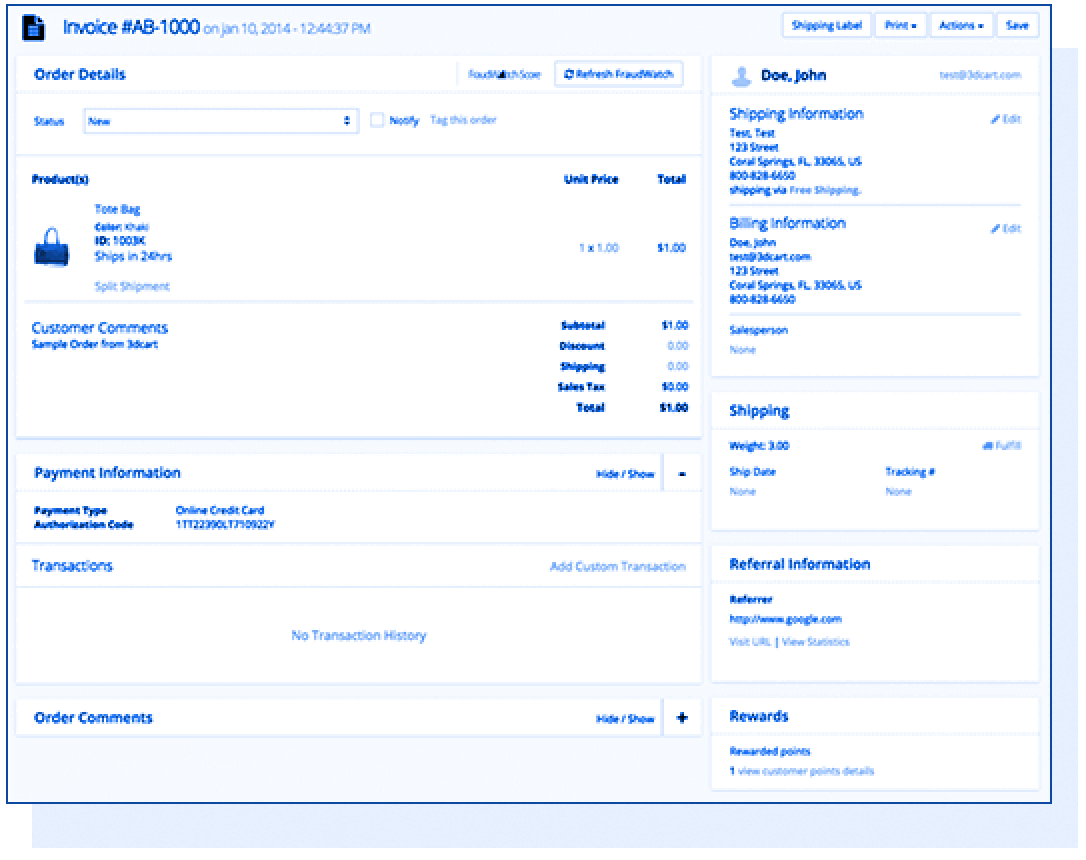Open the Print dropdown menu
The image size is (1086, 860).
[x=900, y=26]
